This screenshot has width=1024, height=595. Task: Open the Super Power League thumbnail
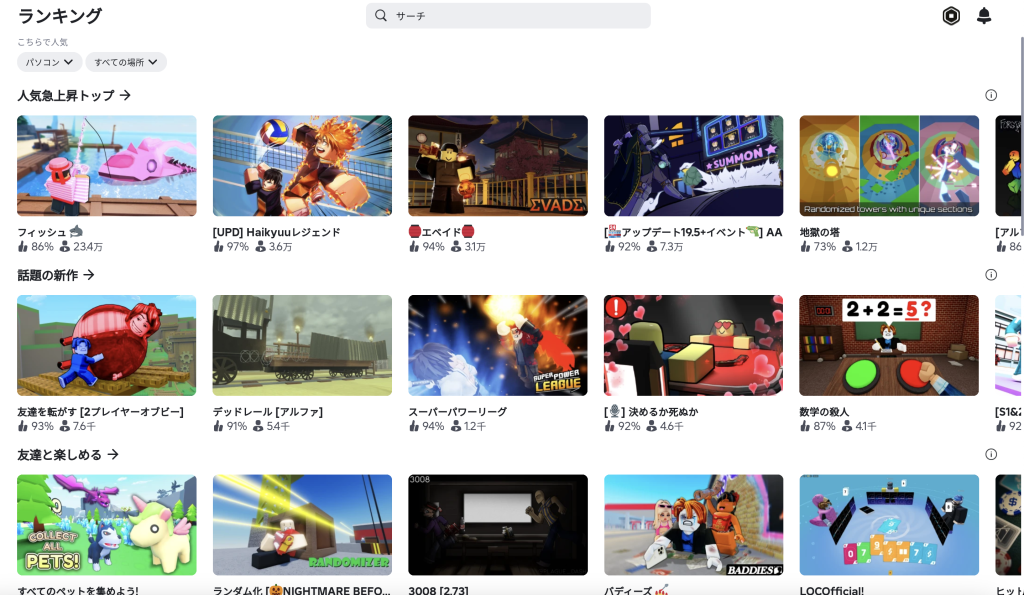pyautogui.click(x=498, y=346)
